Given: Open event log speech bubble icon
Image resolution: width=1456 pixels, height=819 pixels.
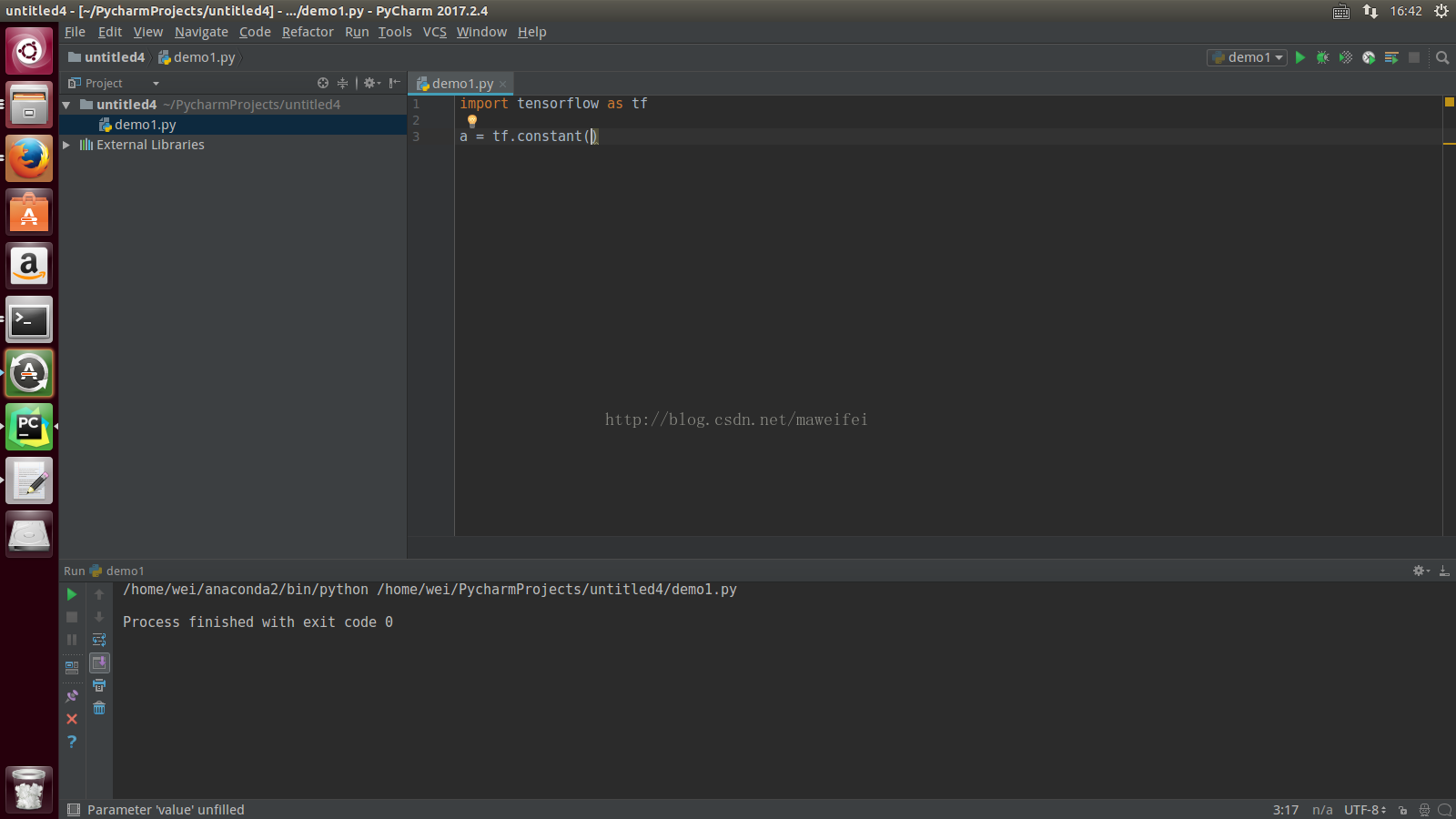Looking at the screenshot, I should 1444,810.
